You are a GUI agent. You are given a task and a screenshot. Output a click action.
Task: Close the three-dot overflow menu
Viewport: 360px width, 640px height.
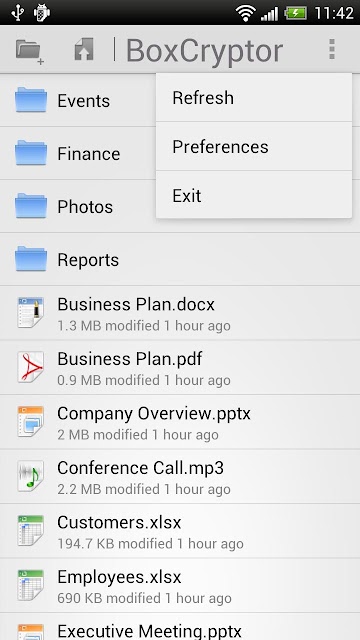coord(332,49)
